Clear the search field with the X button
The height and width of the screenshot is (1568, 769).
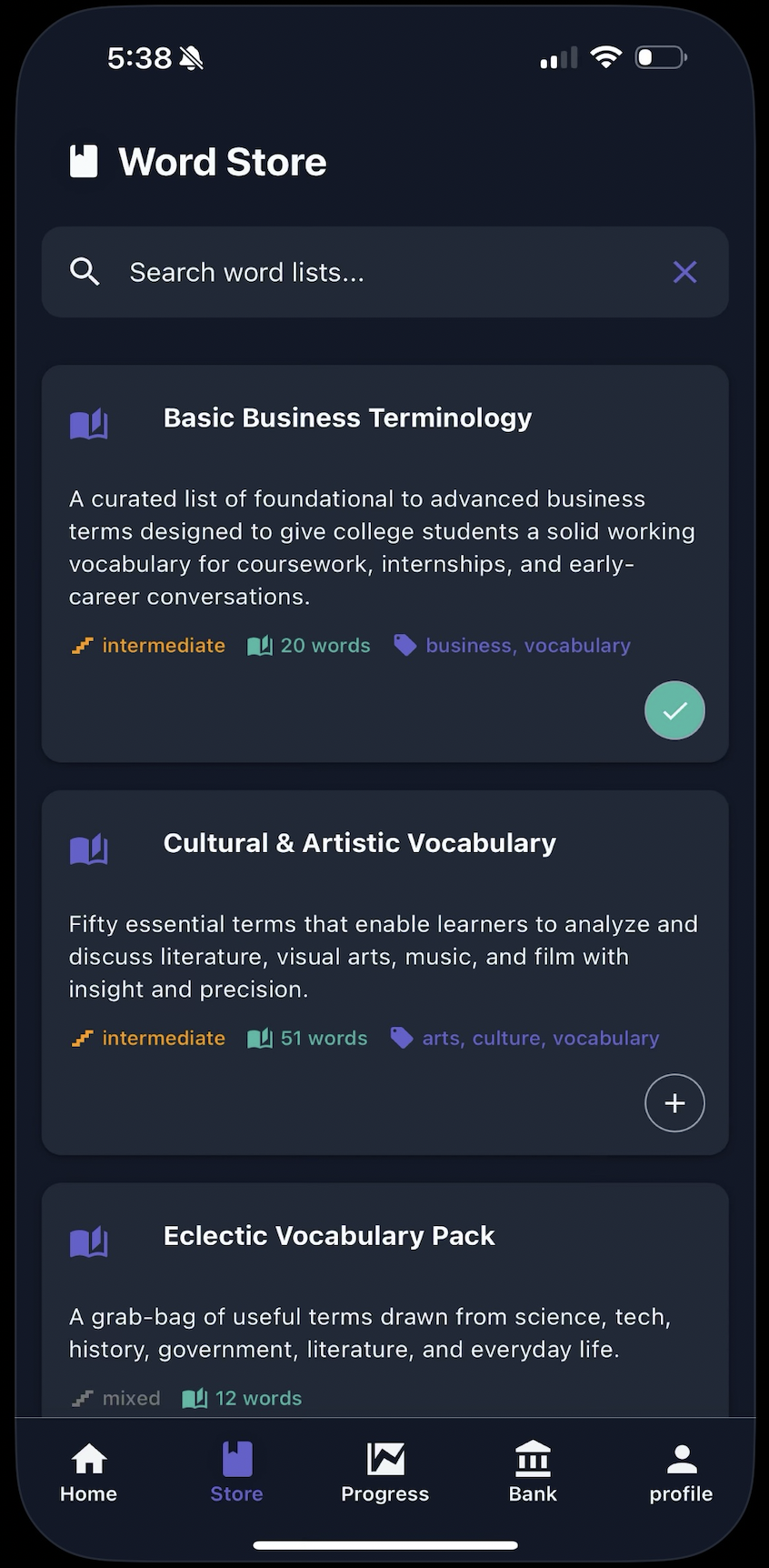coord(684,271)
